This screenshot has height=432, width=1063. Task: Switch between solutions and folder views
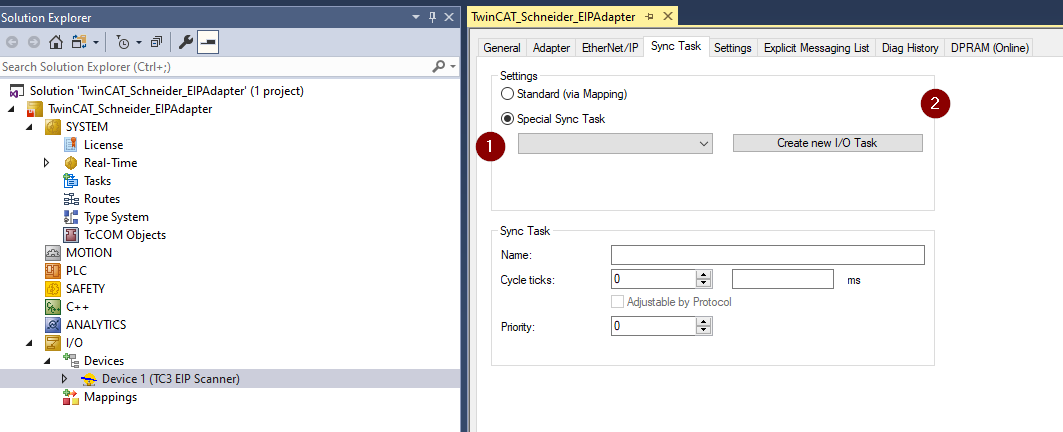(78, 42)
